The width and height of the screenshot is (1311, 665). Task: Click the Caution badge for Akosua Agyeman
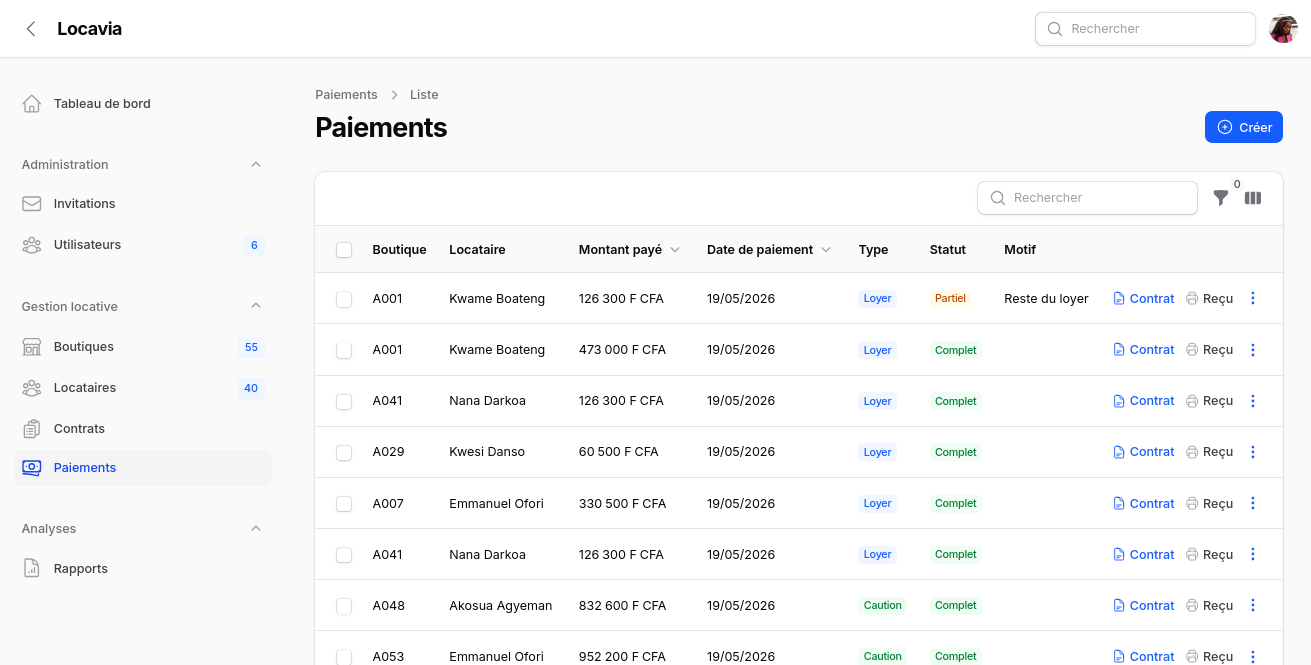click(x=882, y=606)
